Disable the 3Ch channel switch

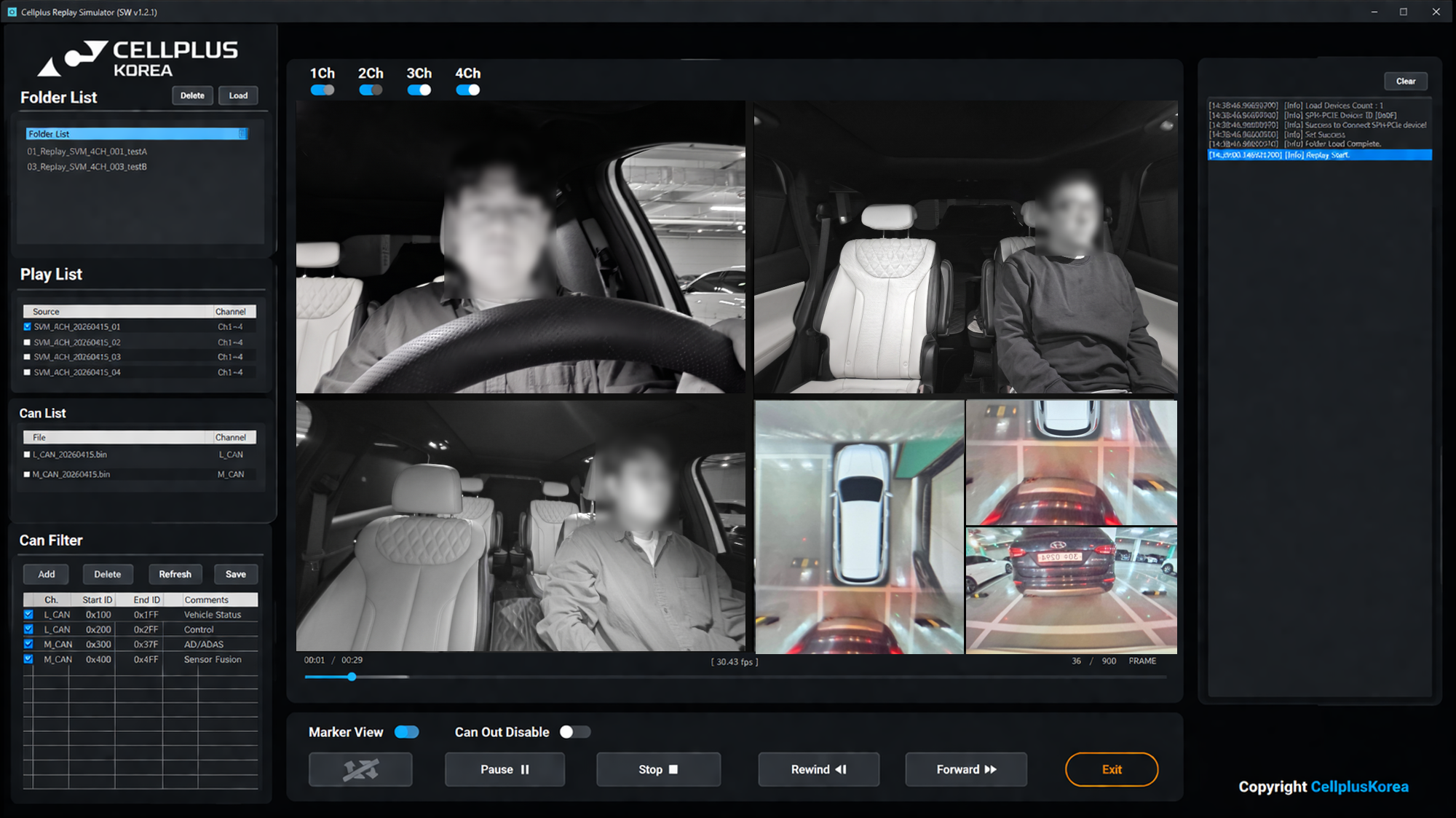[x=419, y=90]
